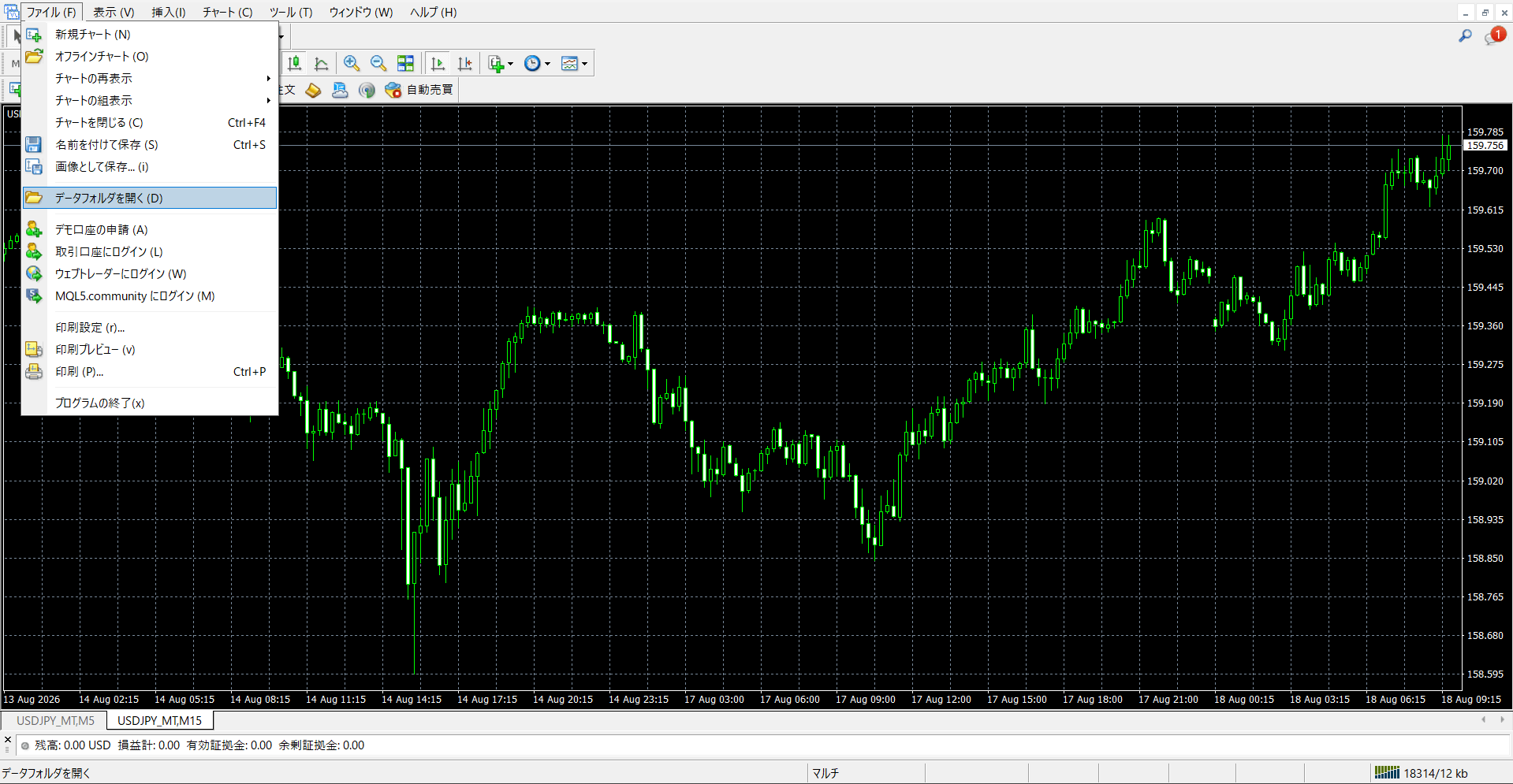Select candlestick chart icon in toolbar
1513x784 pixels.
295,64
